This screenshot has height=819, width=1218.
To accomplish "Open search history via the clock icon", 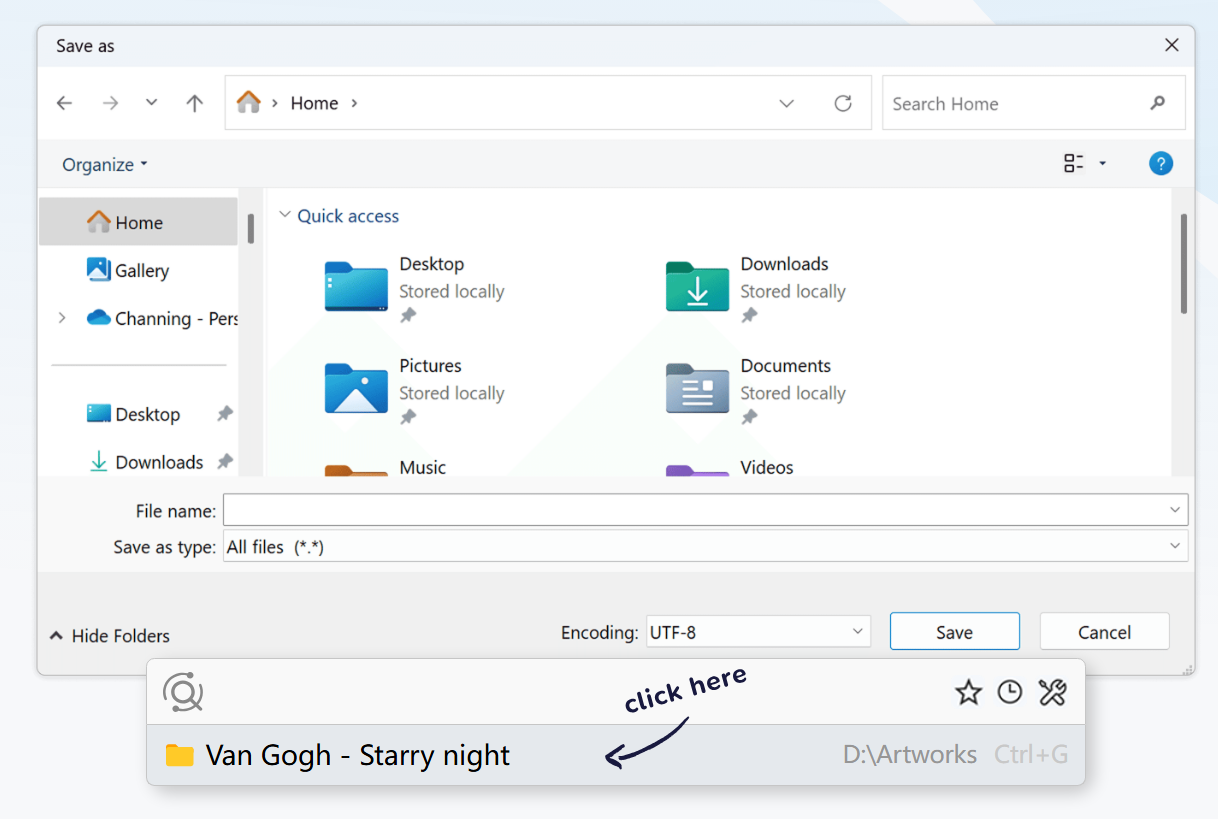I will (1010, 691).
